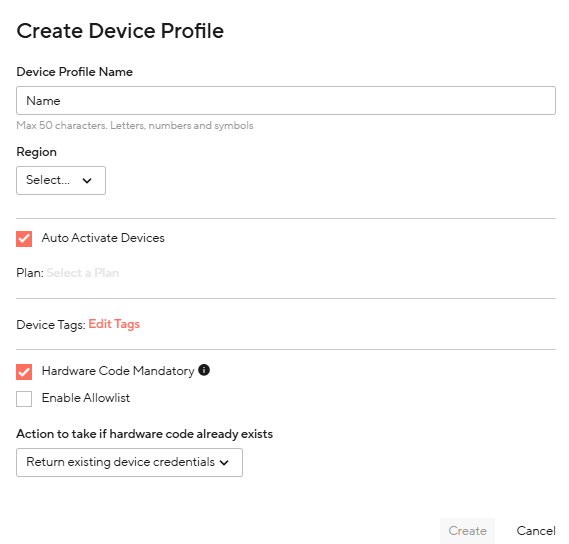This screenshot has width=569, height=544.
Task: Click the Max 50 characters hint text
Action: click(x=135, y=126)
